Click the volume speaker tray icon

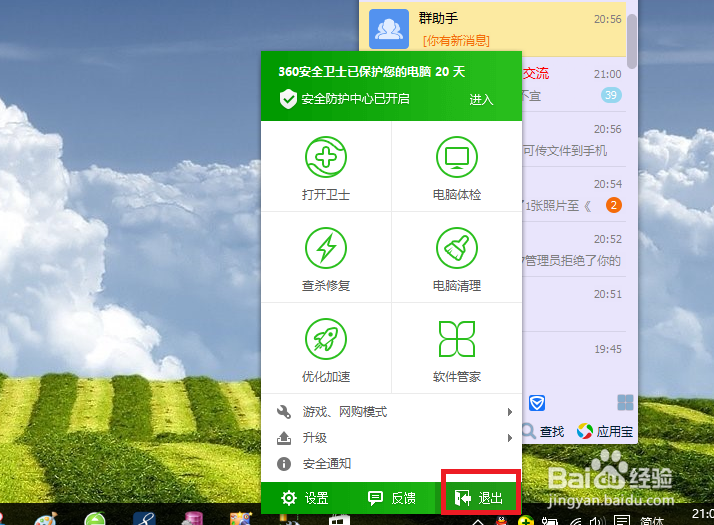tap(597, 521)
